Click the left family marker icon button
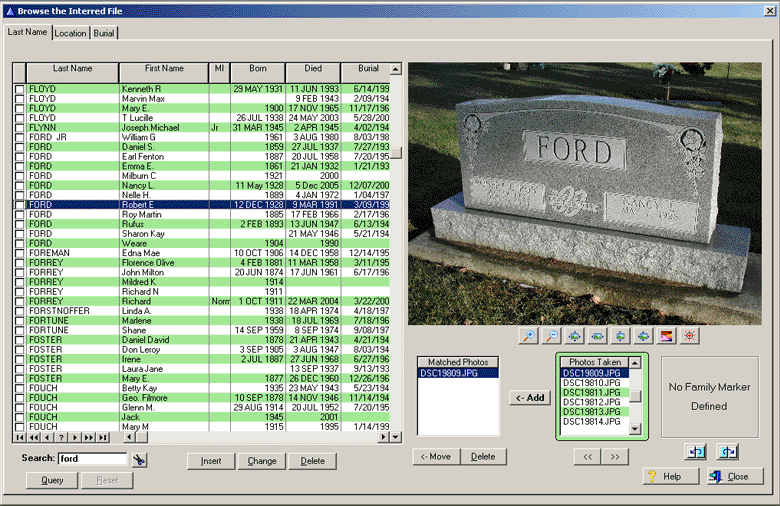Image resolution: width=780 pixels, height=506 pixels. tap(697, 452)
